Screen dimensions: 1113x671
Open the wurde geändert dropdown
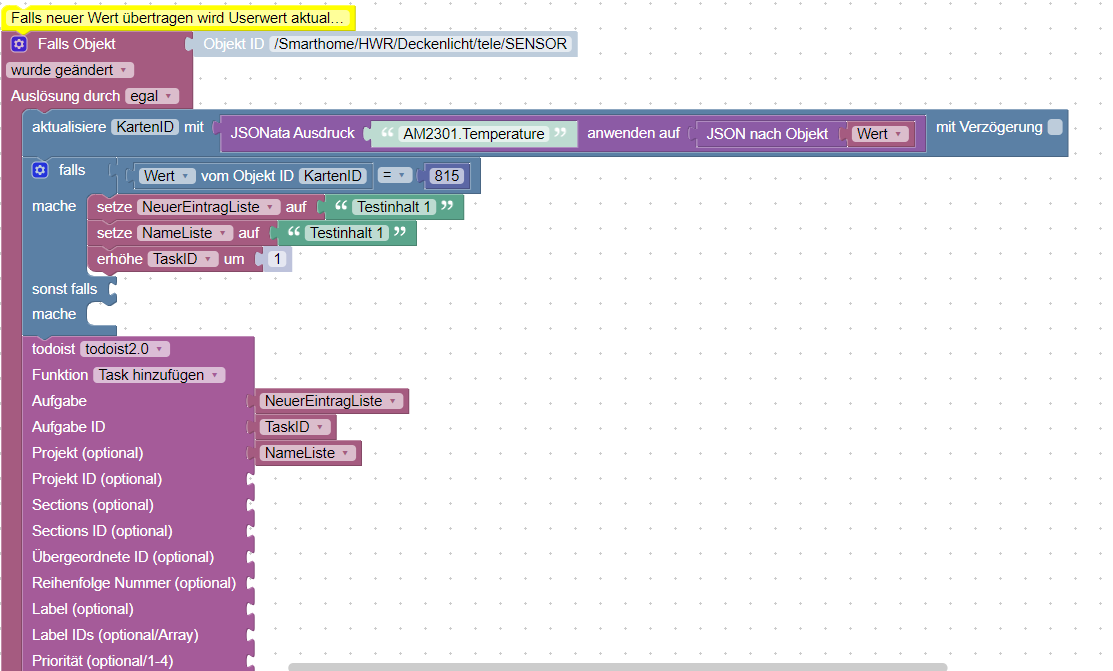click(x=70, y=70)
